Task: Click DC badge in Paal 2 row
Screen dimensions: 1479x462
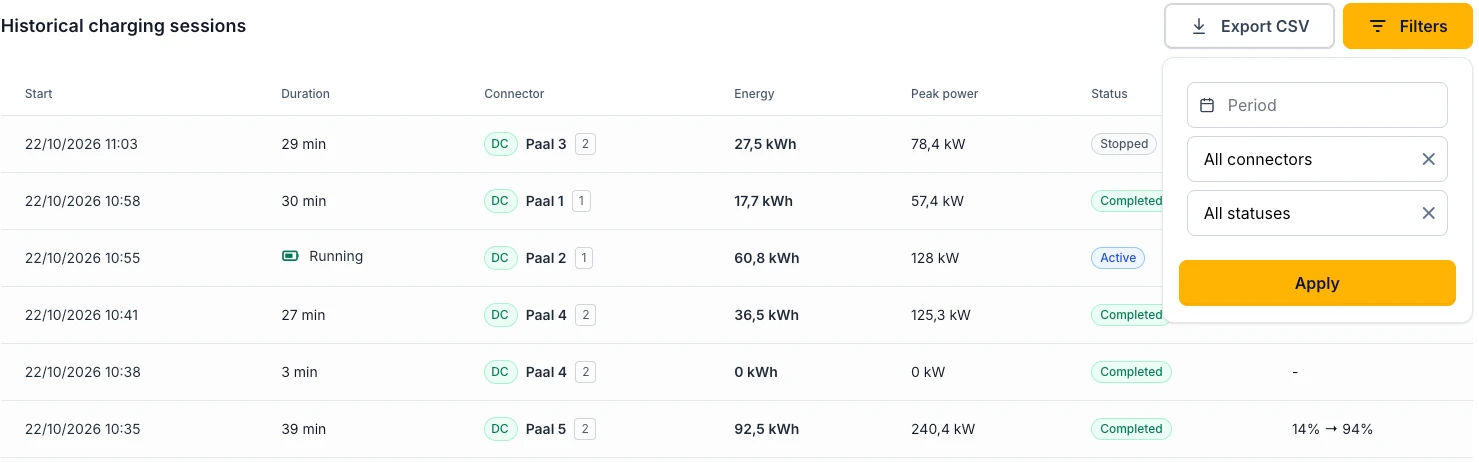Action: 500,258
